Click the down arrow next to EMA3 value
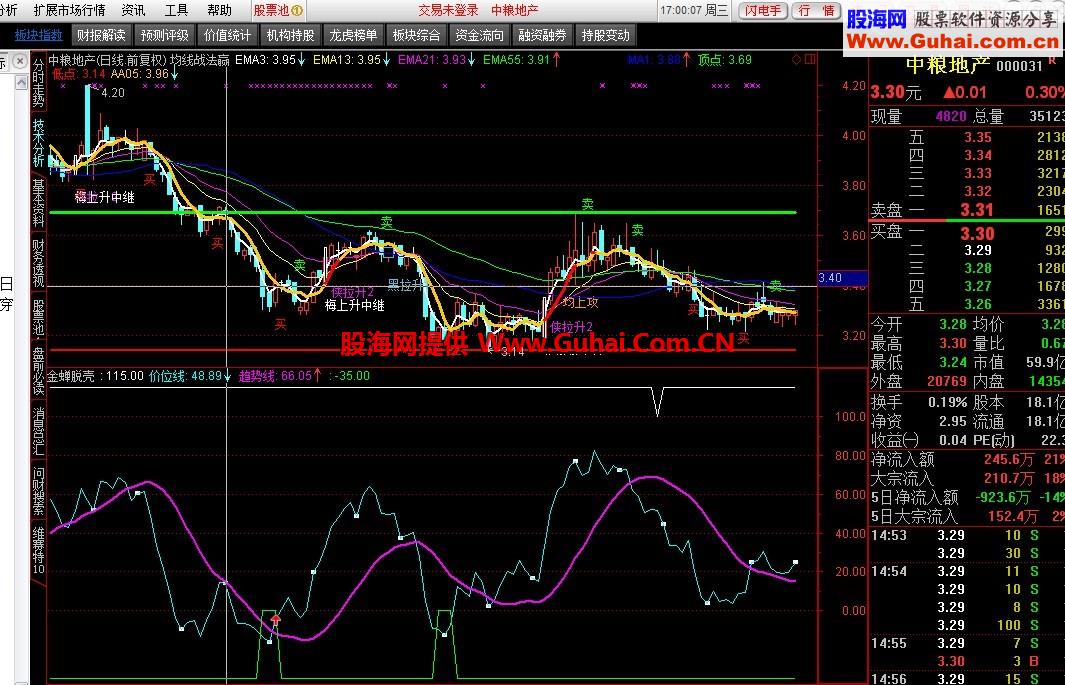Viewport: 1065px width, 685px height. (x=302, y=60)
